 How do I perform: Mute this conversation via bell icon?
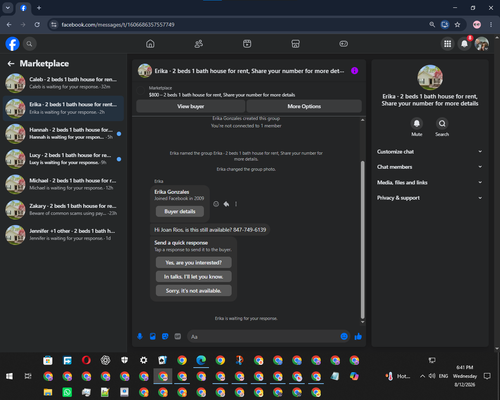coord(417,123)
